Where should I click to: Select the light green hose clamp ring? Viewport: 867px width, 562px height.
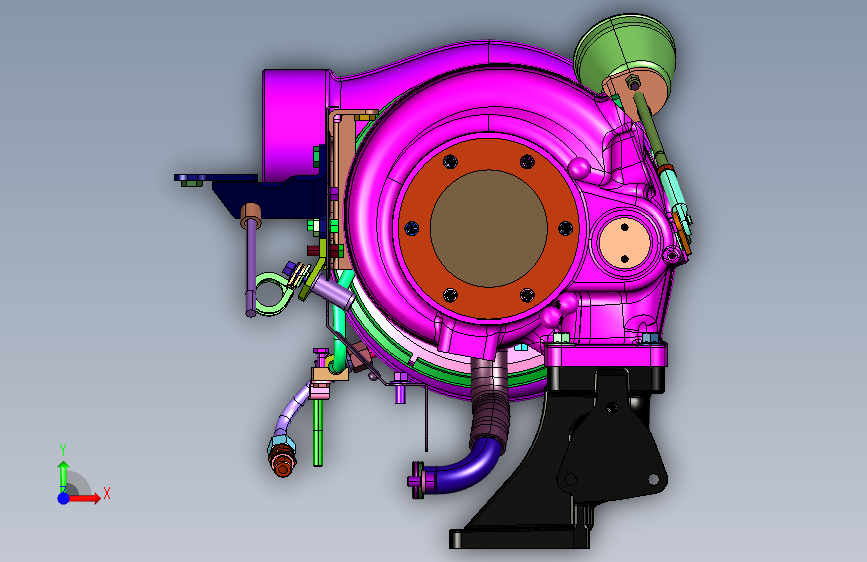[272, 293]
